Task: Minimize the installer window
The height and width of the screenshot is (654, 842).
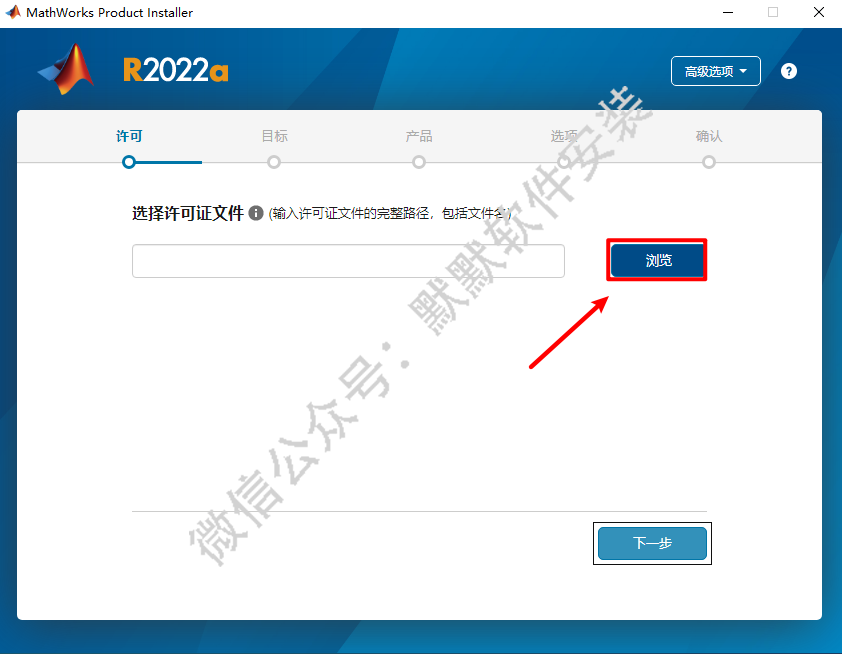Action: pos(728,12)
